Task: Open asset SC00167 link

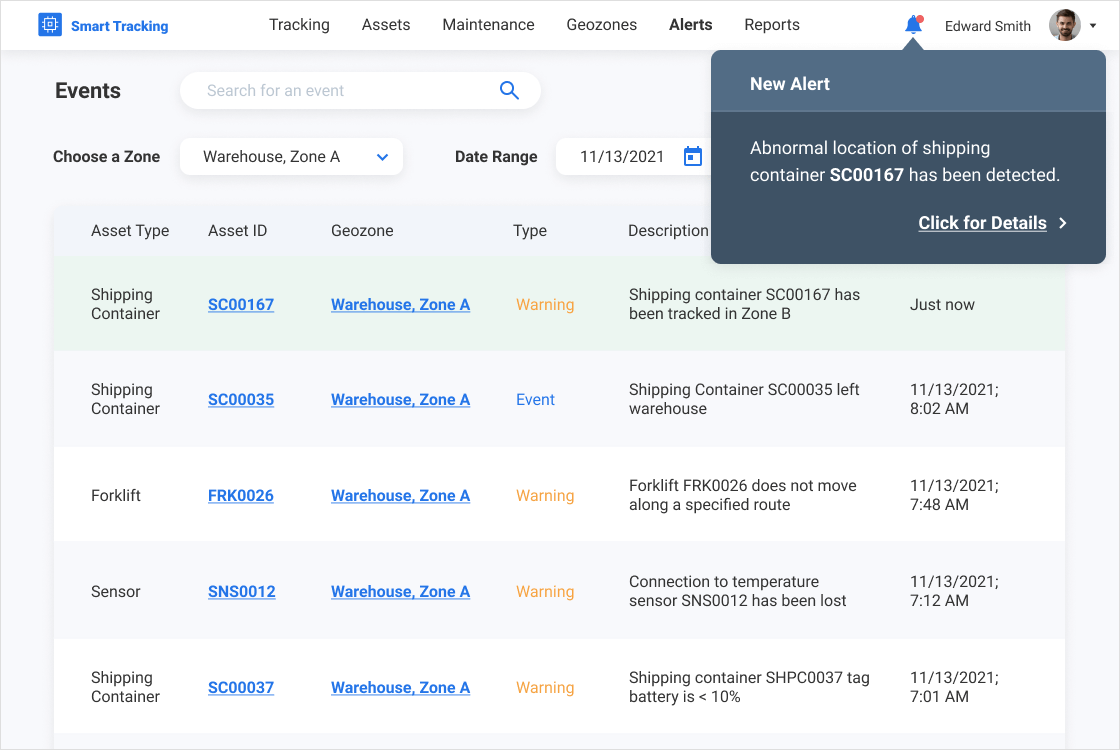Action: click(x=241, y=305)
